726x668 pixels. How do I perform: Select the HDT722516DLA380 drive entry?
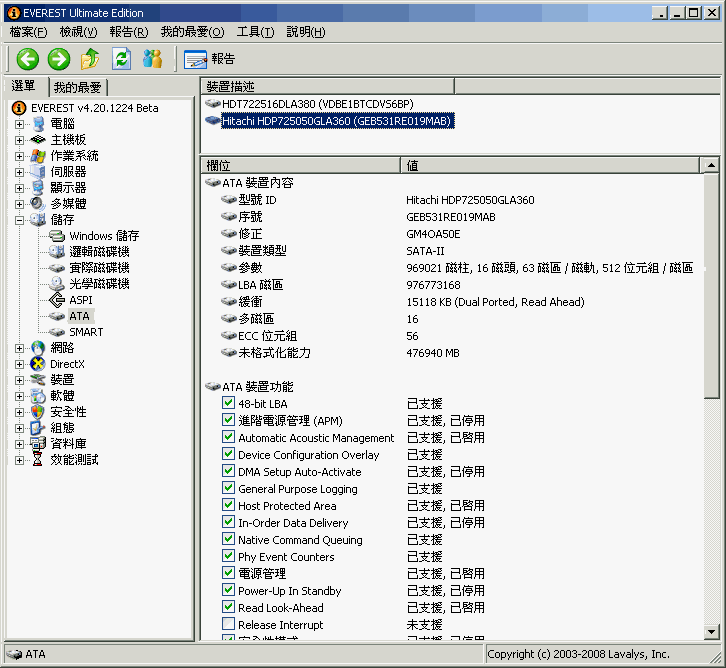click(x=309, y=104)
